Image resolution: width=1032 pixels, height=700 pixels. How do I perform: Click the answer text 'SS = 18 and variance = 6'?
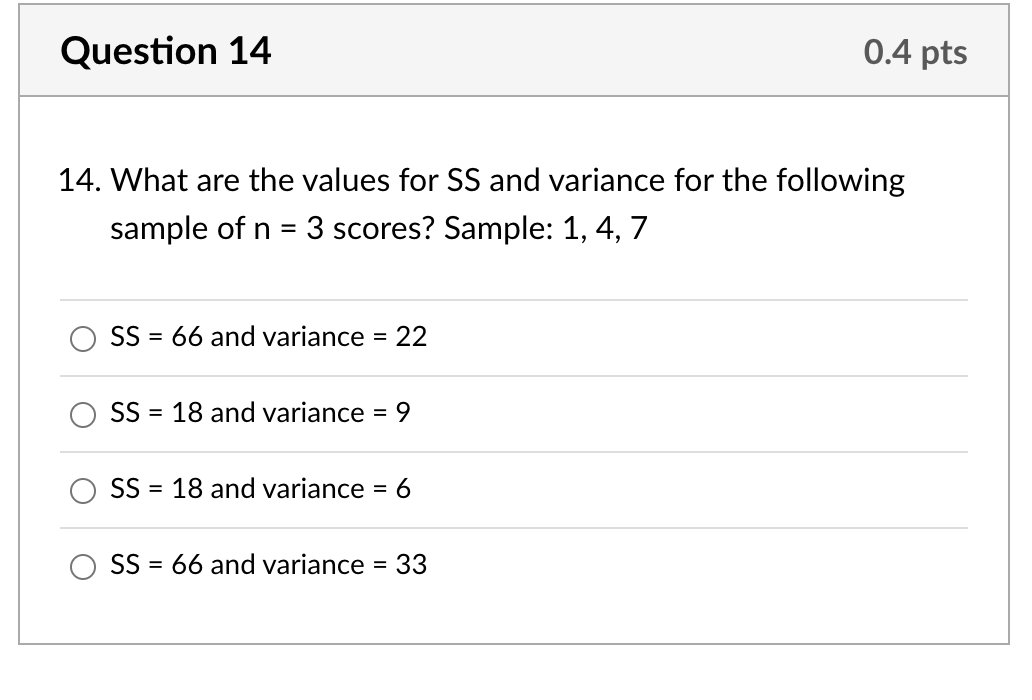[x=260, y=489]
